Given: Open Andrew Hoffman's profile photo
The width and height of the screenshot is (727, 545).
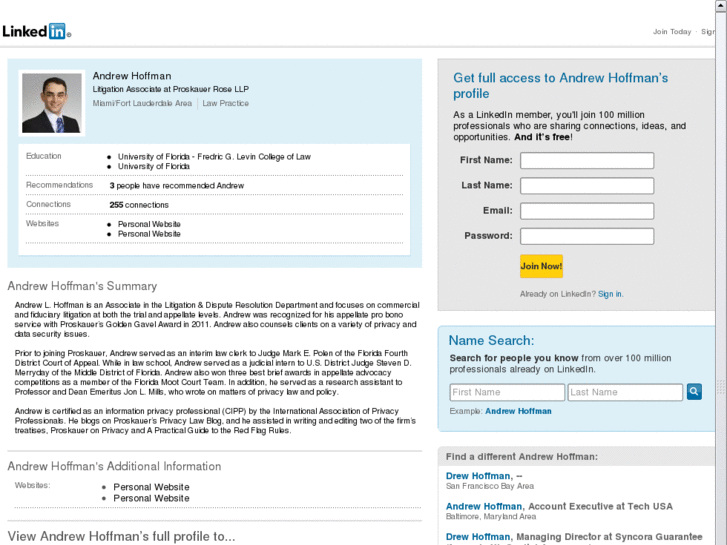Looking at the screenshot, I should coord(51,103).
